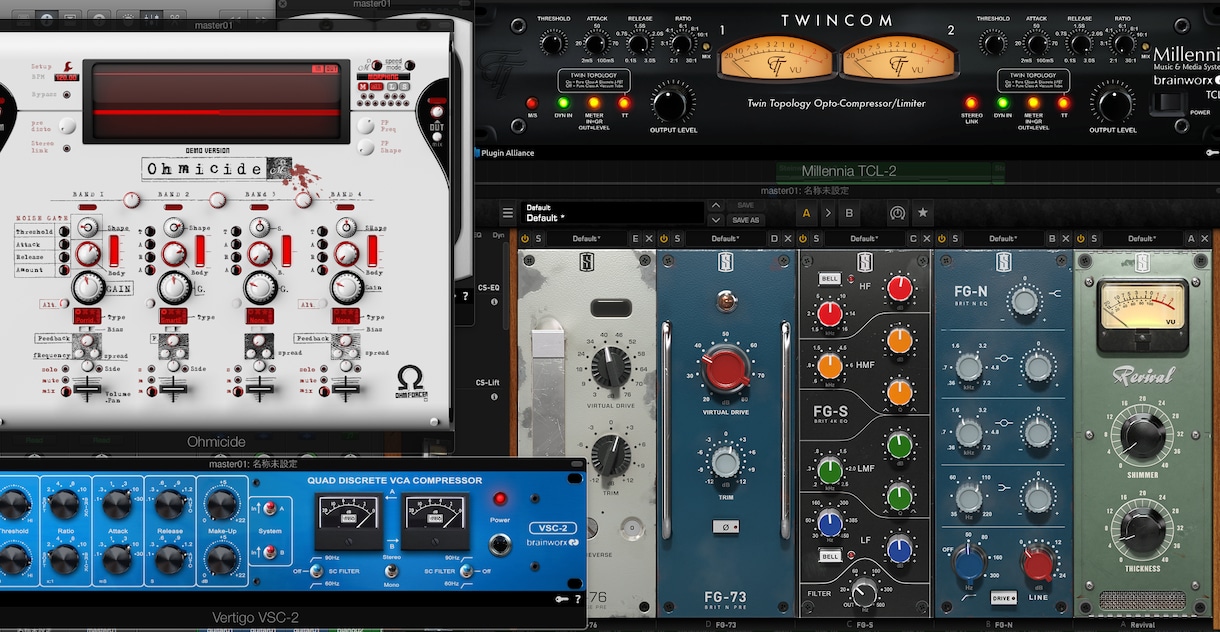Remove the FG-N module with its X
This screenshot has height=632, width=1220.
pyautogui.click(x=1065, y=239)
